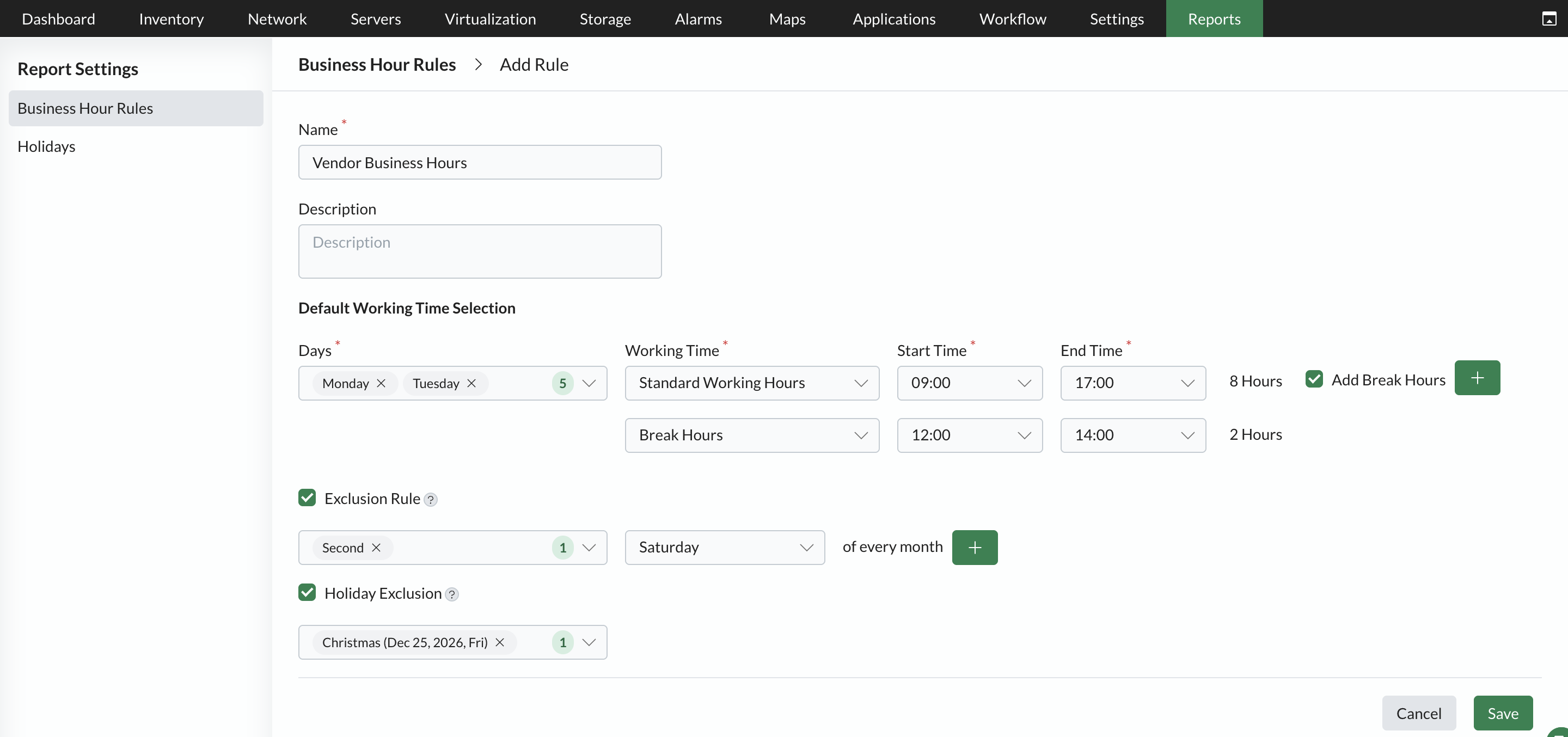Click the Report Settings heading
Image resolution: width=1568 pixels, height=737 pixels.
coord(78,69)
